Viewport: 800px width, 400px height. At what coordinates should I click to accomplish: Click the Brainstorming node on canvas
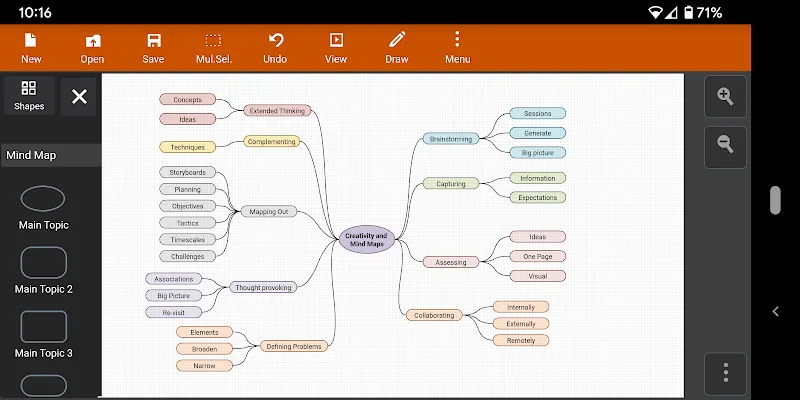[450, 139]
